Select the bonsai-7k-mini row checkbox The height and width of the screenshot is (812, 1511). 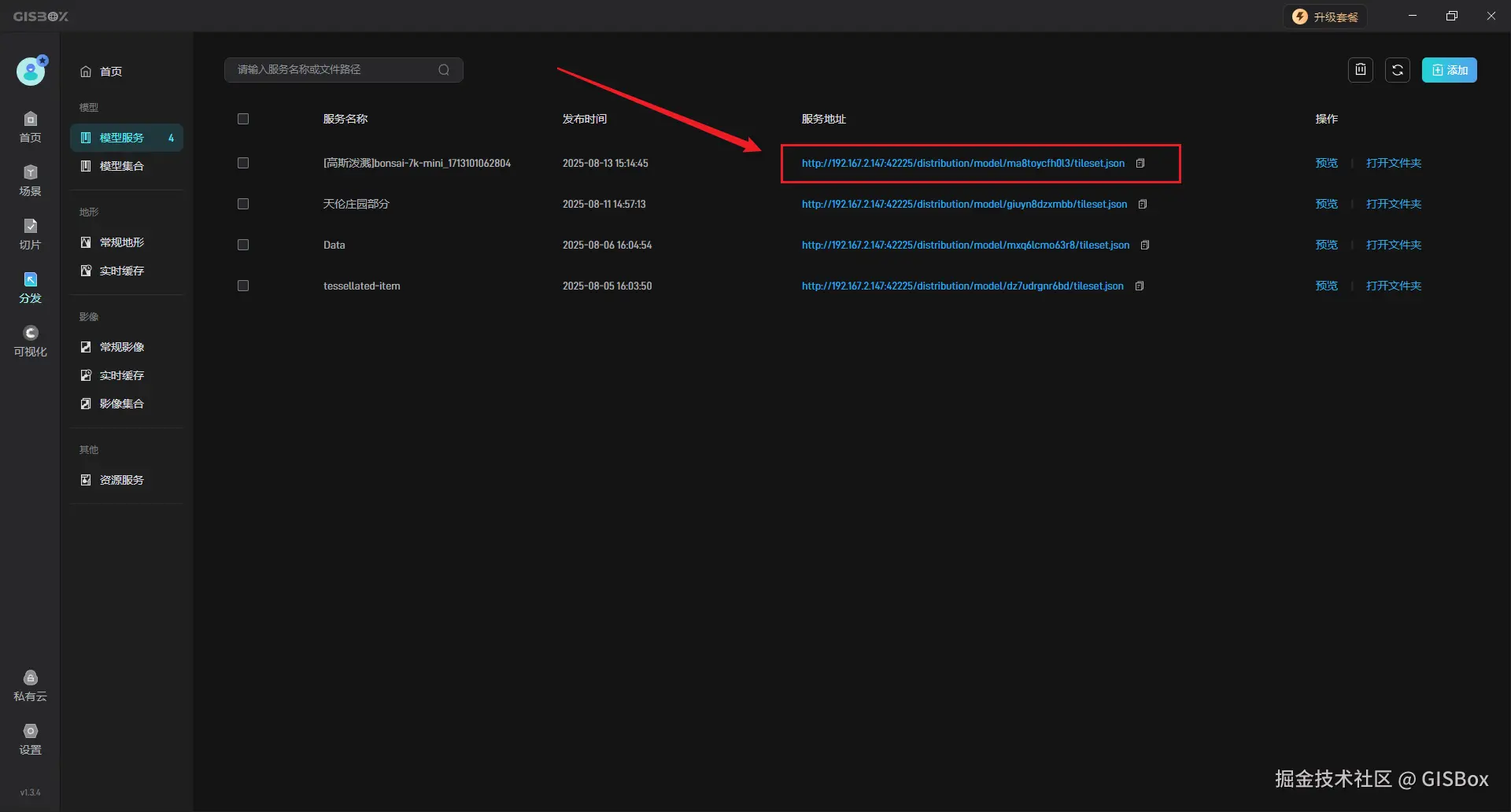tap(243, 163)
